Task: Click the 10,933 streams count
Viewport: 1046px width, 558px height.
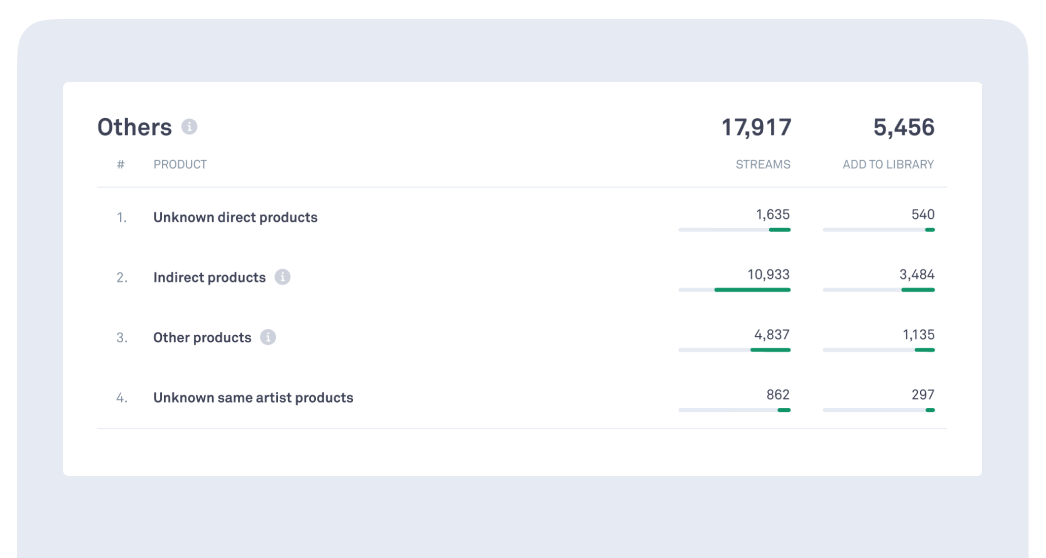Action: [768, 274]
